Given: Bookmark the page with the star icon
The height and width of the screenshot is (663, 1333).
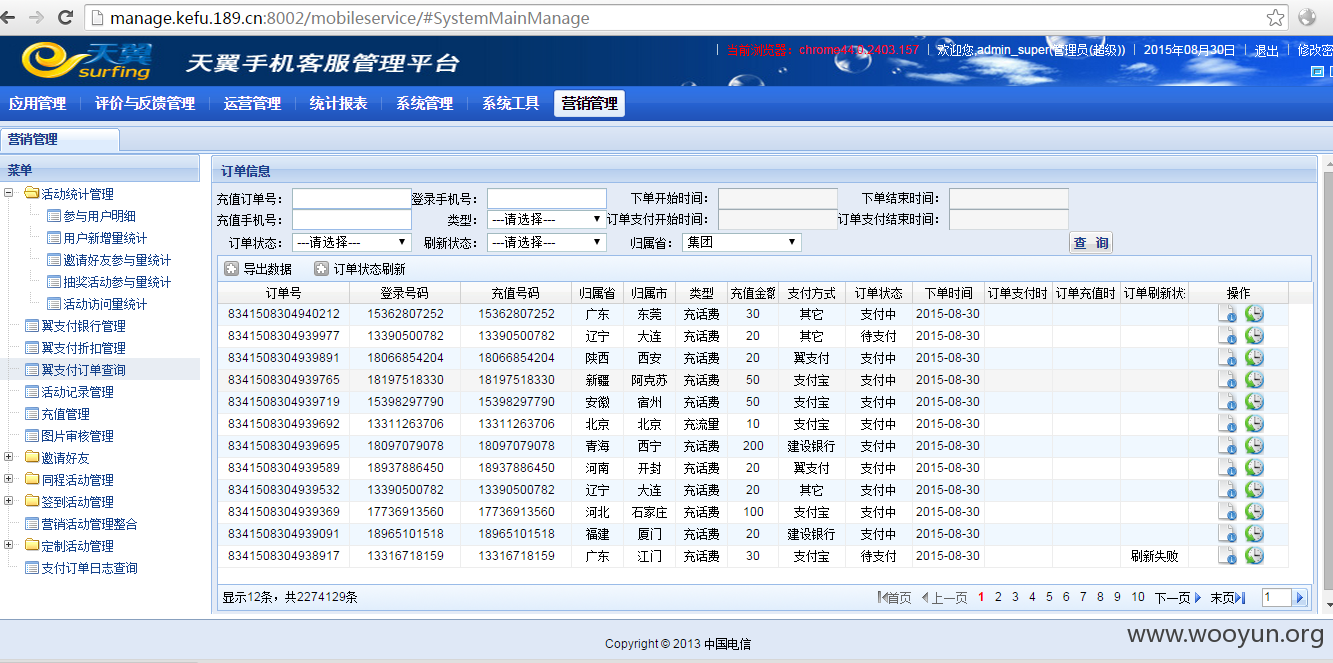Looking at the screenshot, I should [x=1275, y=18].
